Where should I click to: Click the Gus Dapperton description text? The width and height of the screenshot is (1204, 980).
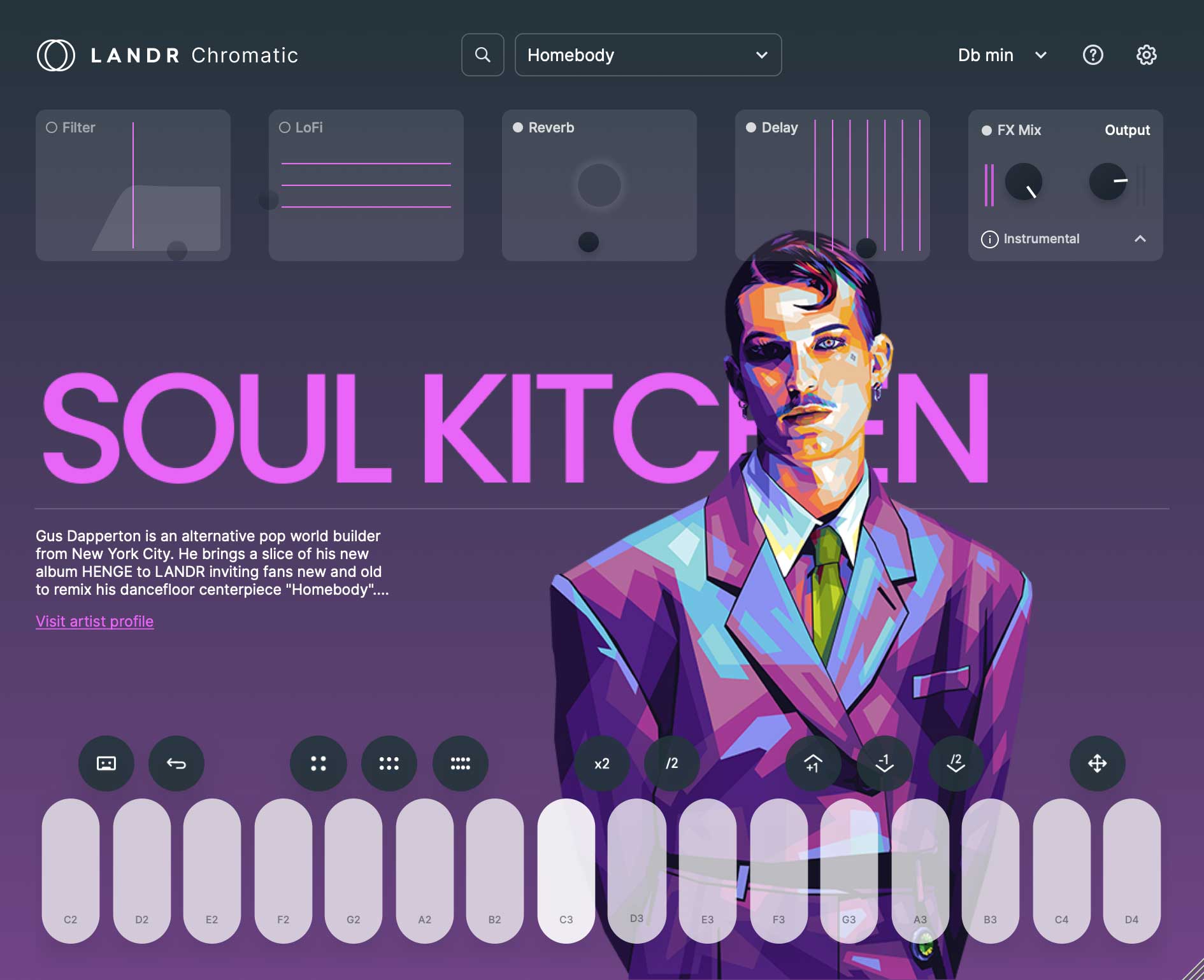tap(212, 563)
